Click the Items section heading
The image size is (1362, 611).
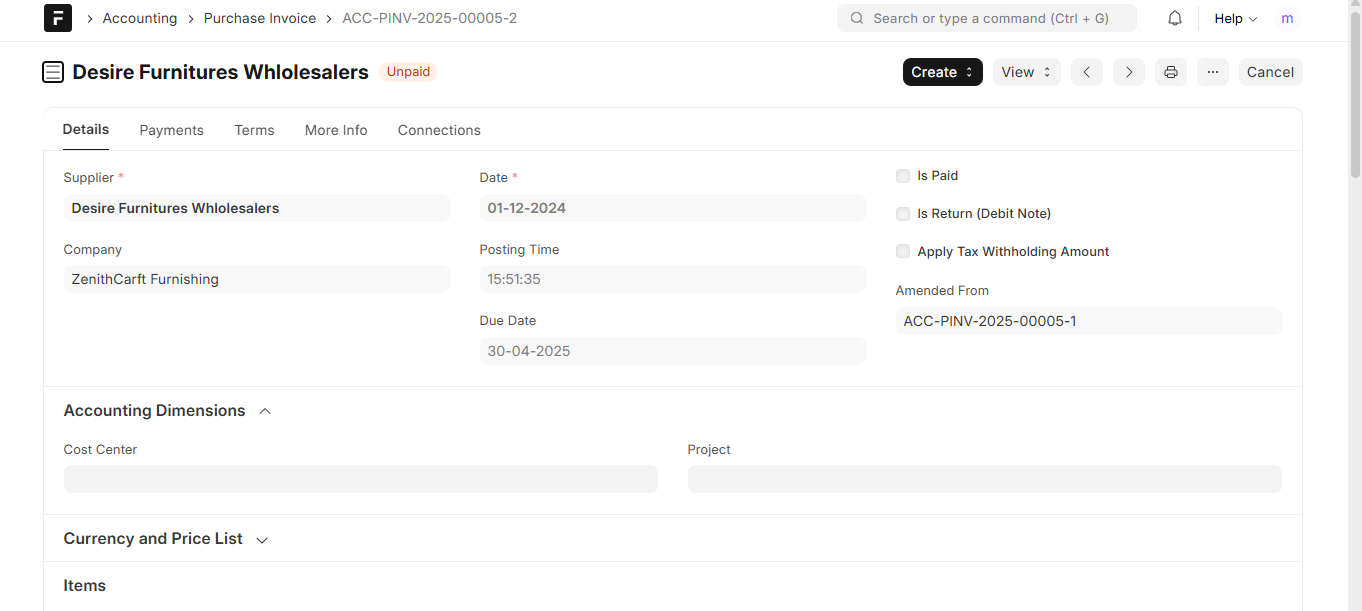coord(85,586)
